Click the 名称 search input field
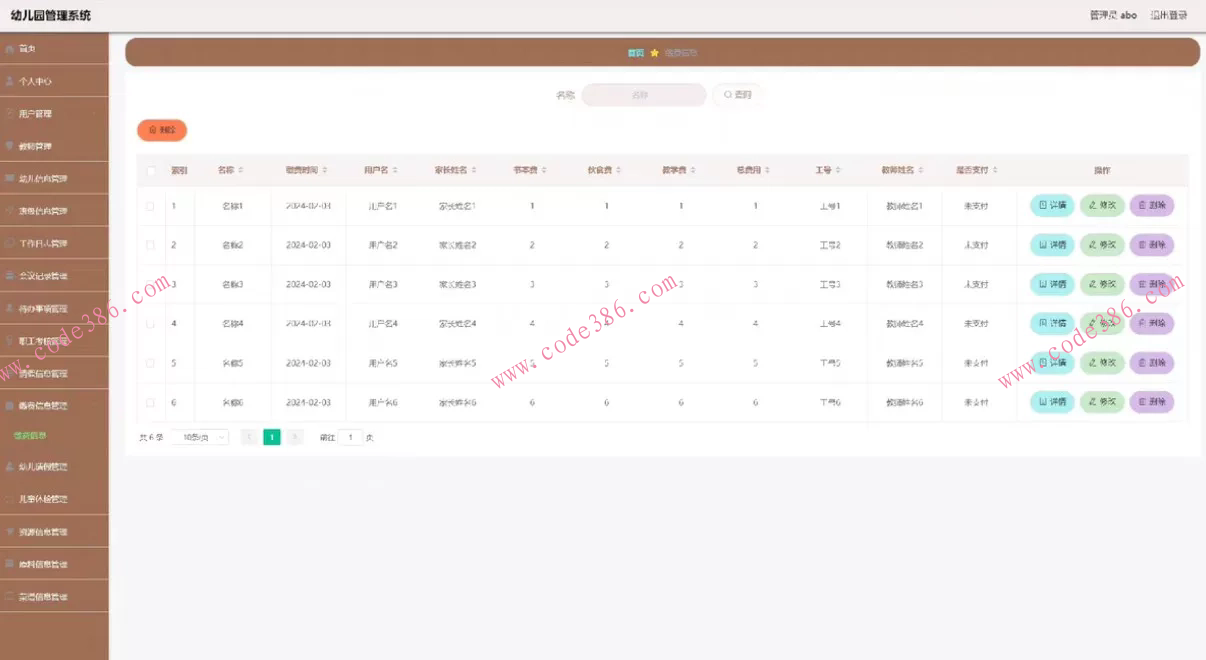 coord(643,95)
